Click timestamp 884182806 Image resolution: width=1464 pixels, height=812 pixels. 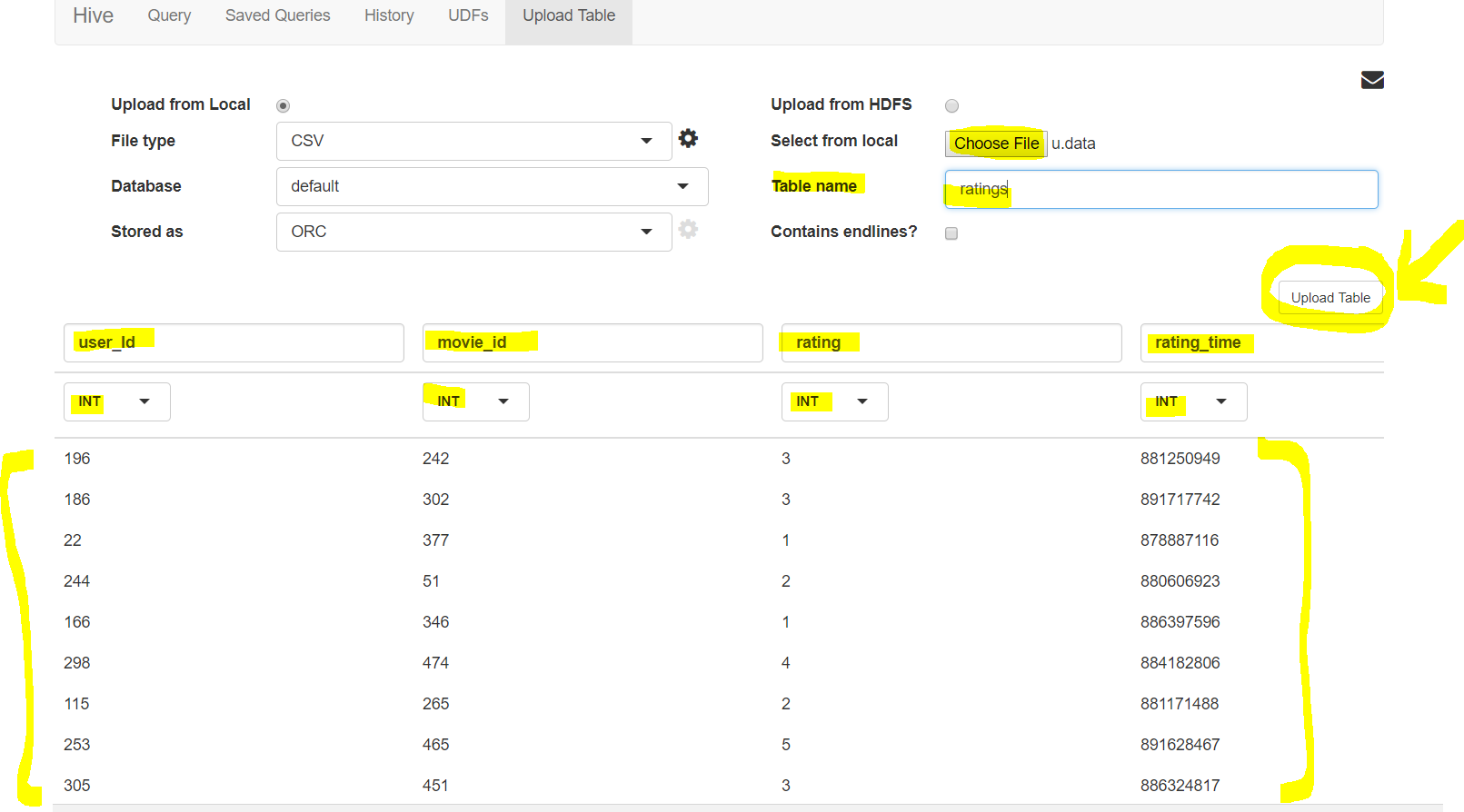(x=1180, y=663)
